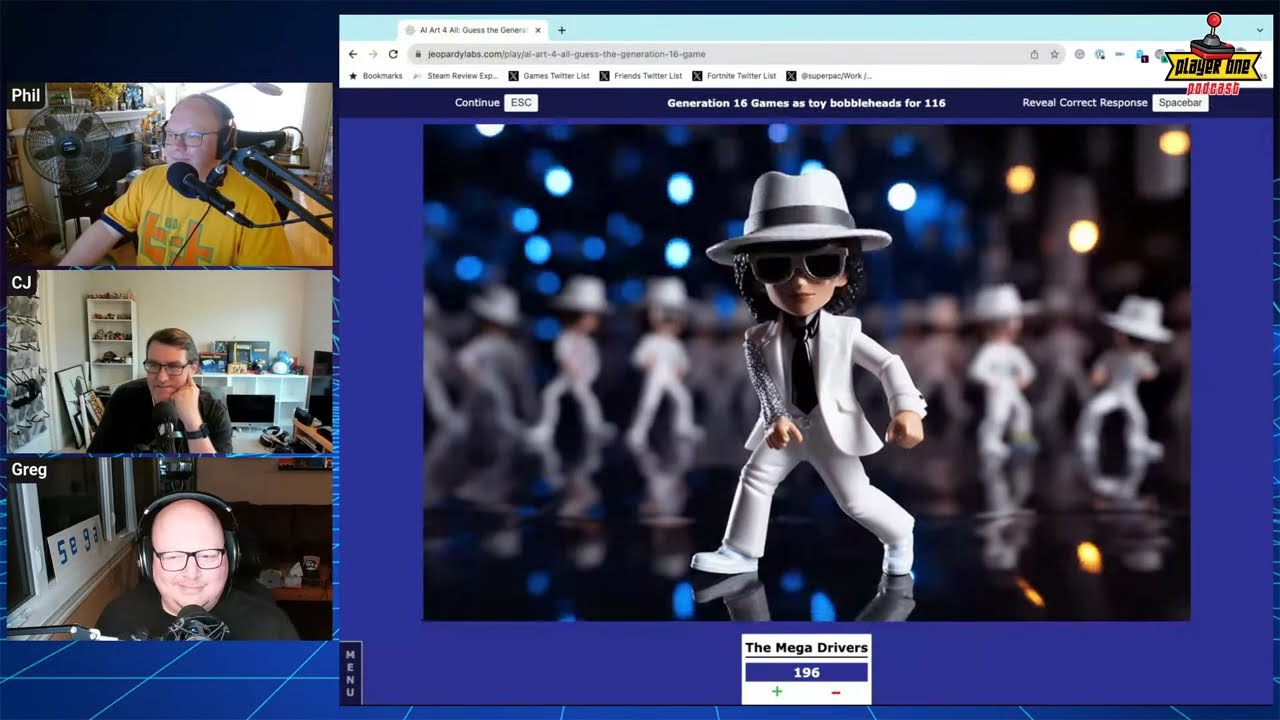Click the Spacebar reveal response button
Screen dimensions: 1280x720
click(1180, 102)
